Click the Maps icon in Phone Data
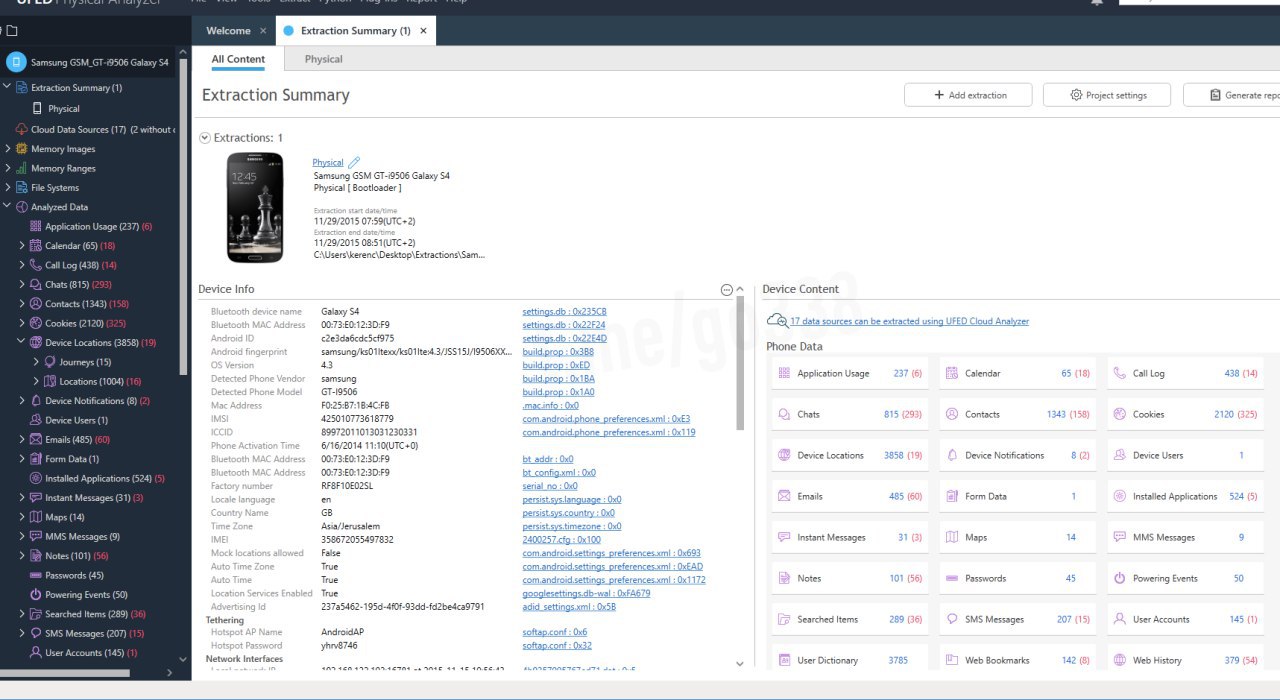Image resolution: width=1280 pixels, height=700 pixels. [x=953, y=537]
